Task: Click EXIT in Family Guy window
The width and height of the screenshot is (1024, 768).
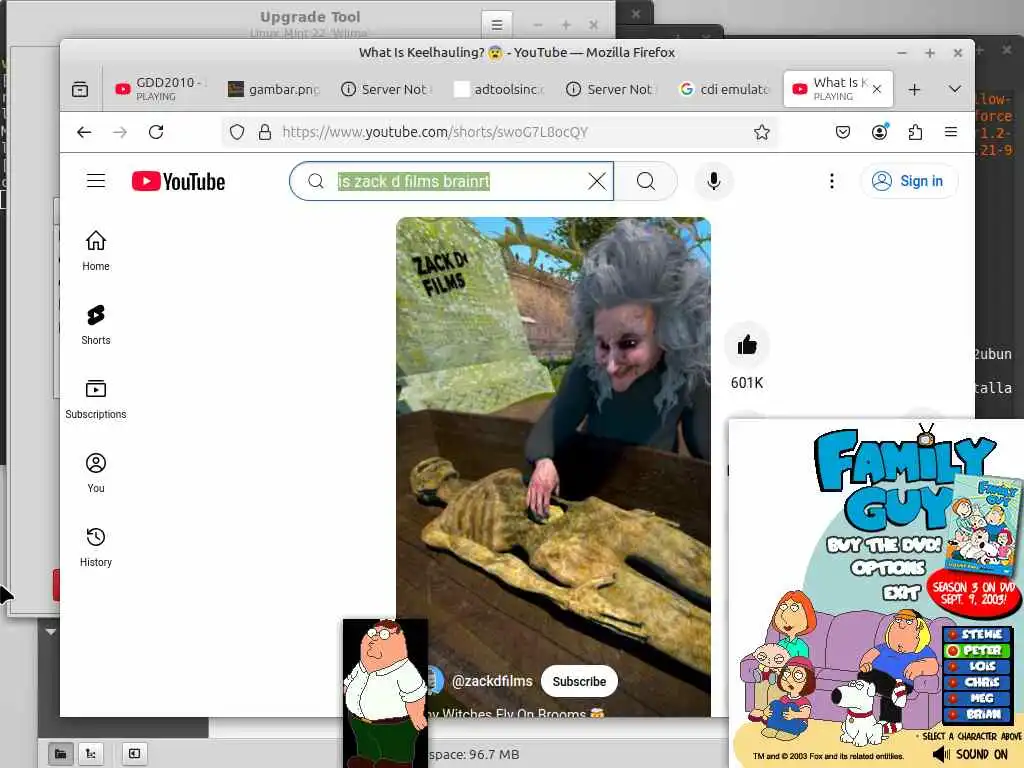Action: [901, 592]
